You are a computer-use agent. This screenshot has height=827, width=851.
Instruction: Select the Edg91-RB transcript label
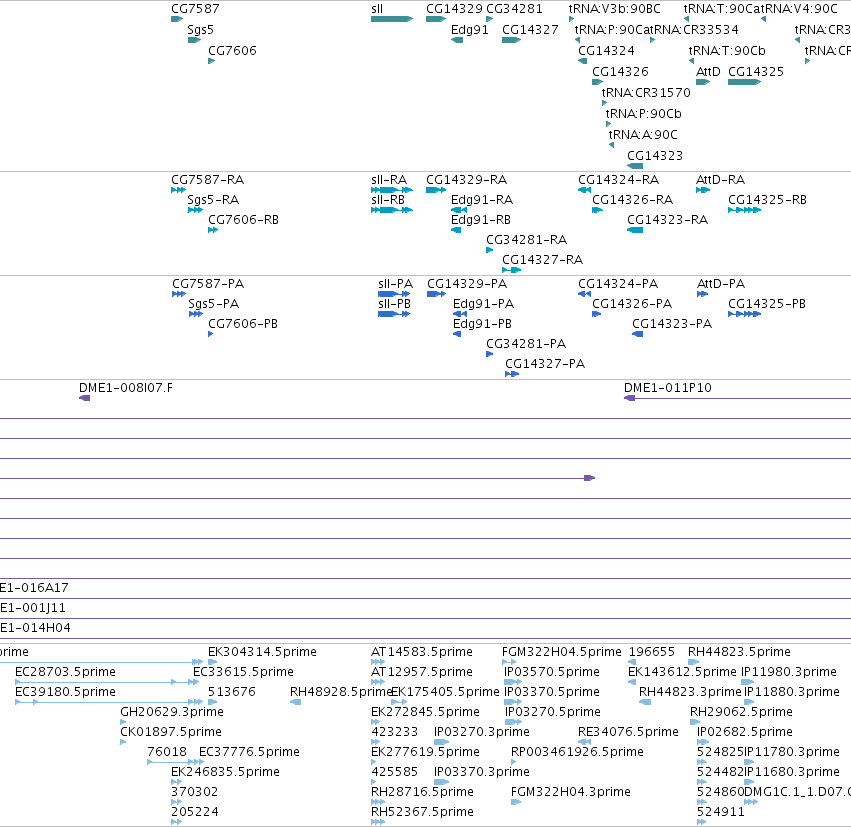480,220
